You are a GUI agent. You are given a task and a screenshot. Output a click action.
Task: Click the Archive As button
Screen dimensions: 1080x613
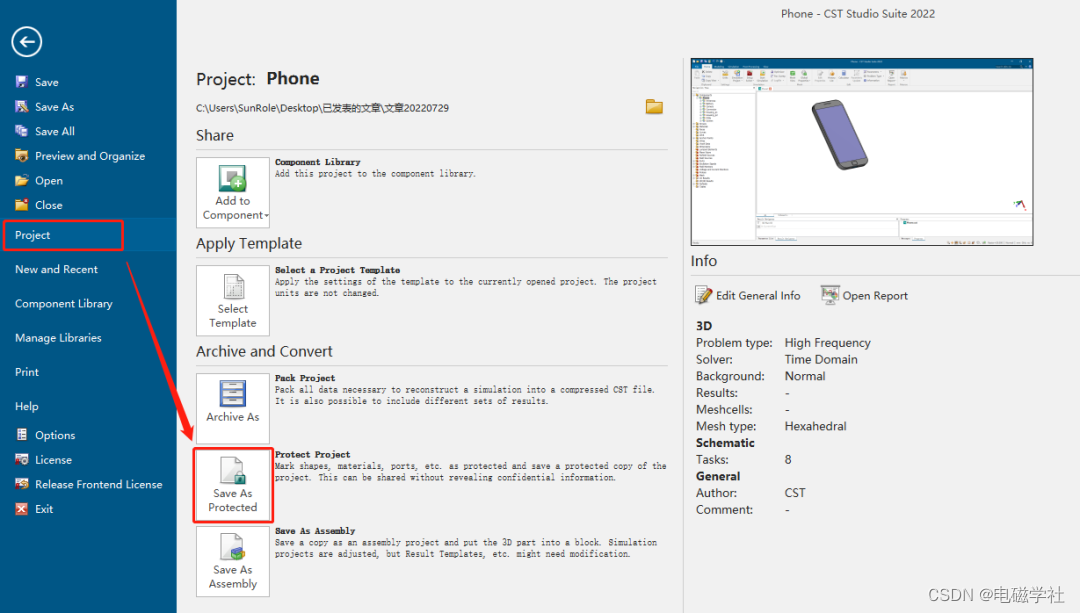pos(233,408)
